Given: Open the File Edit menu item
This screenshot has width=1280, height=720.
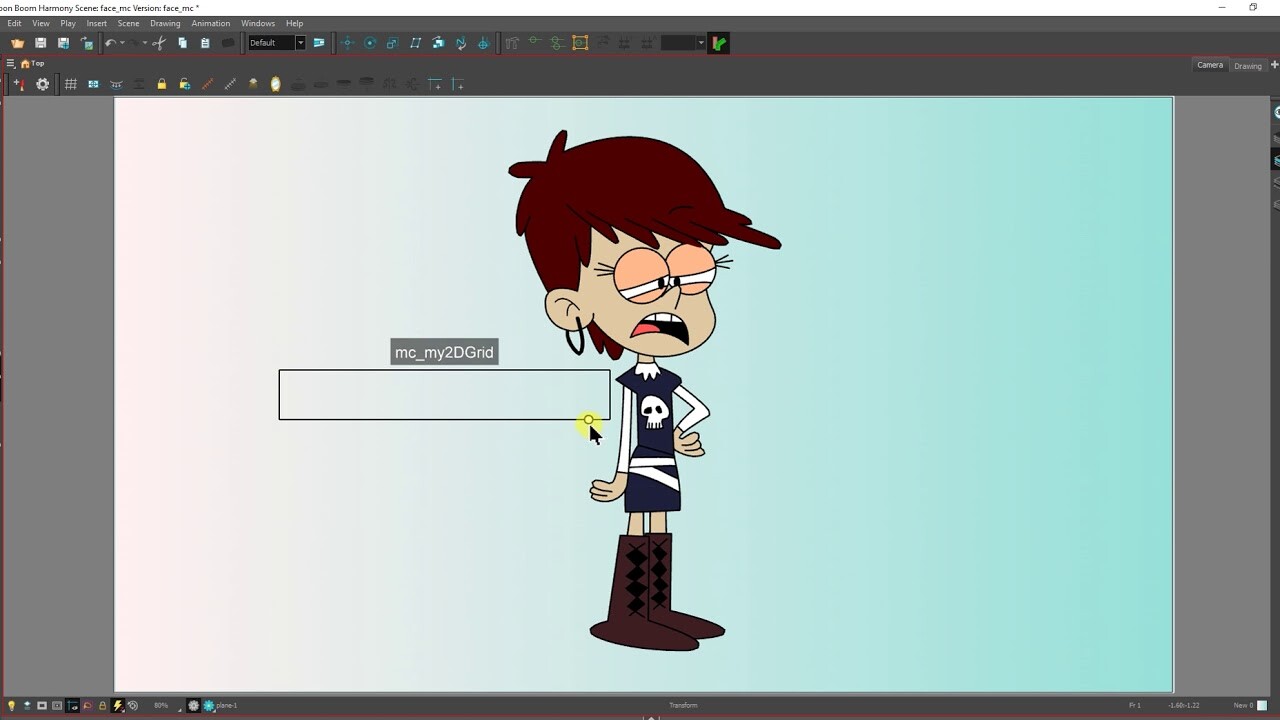Looking at the screenshot, I should [14, 23].
